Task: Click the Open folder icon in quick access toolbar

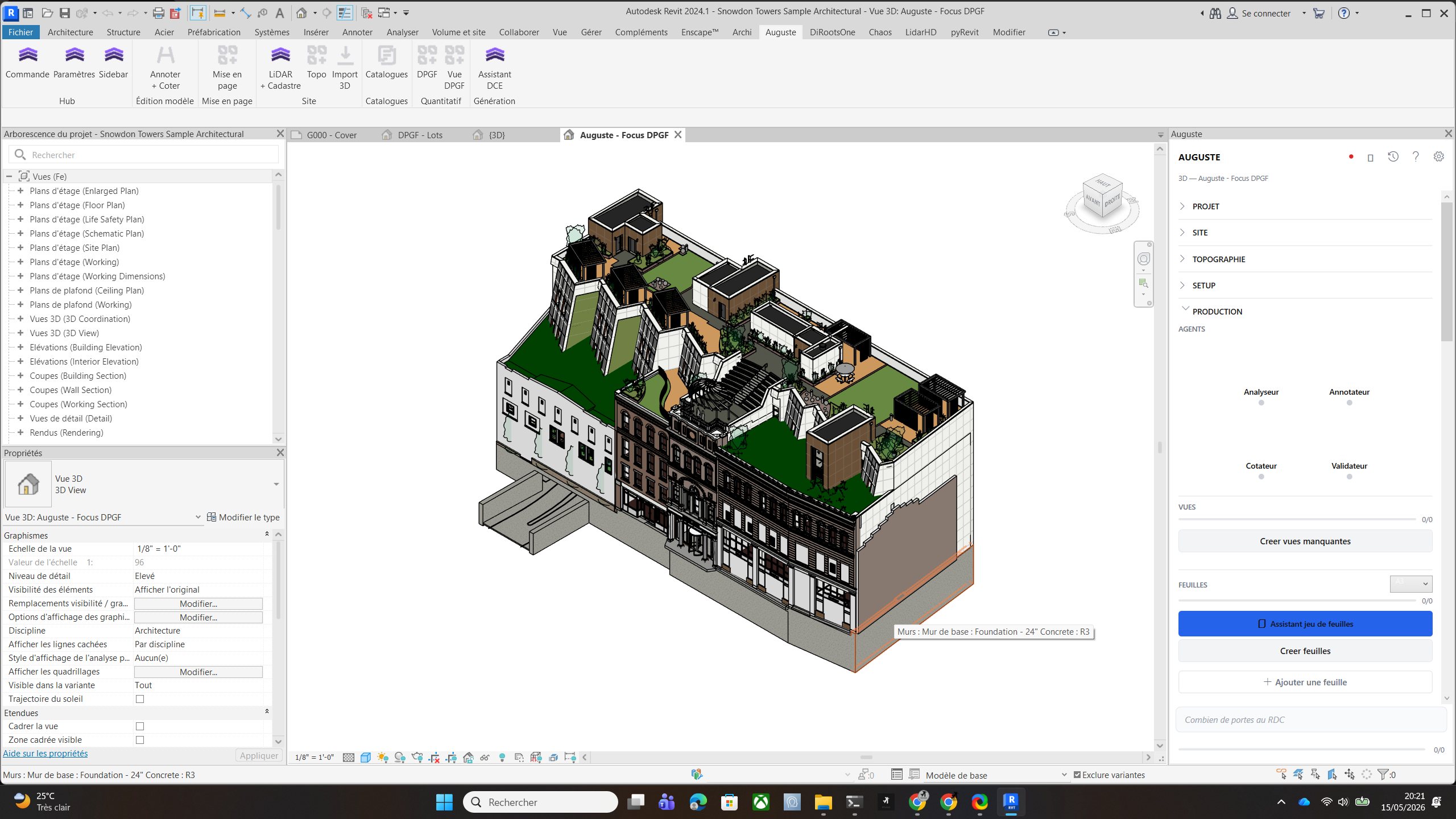Action: [47, 13]
